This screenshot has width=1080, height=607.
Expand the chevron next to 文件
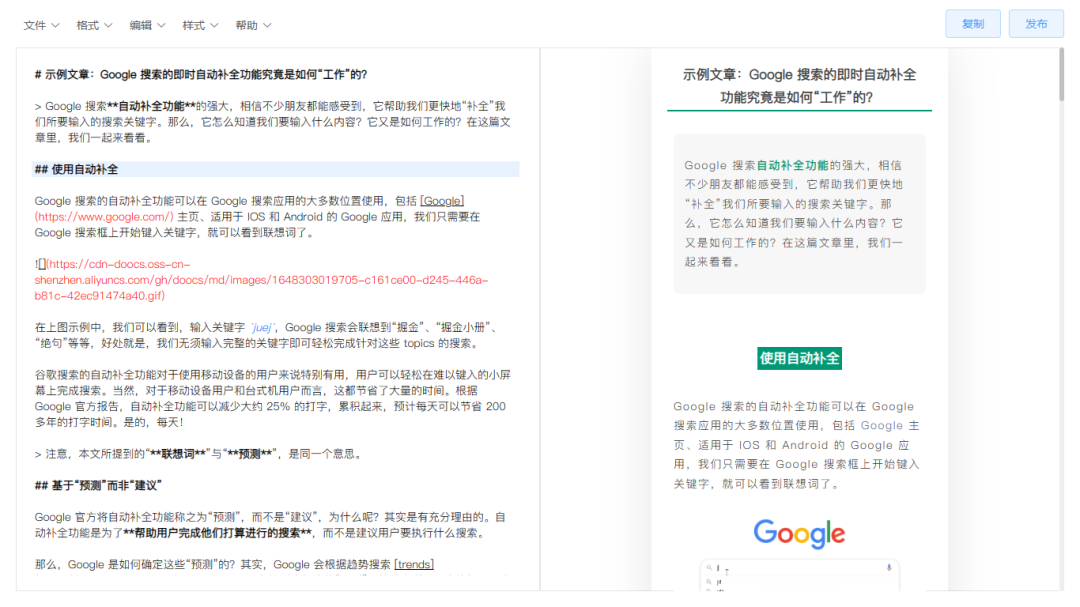55,25
